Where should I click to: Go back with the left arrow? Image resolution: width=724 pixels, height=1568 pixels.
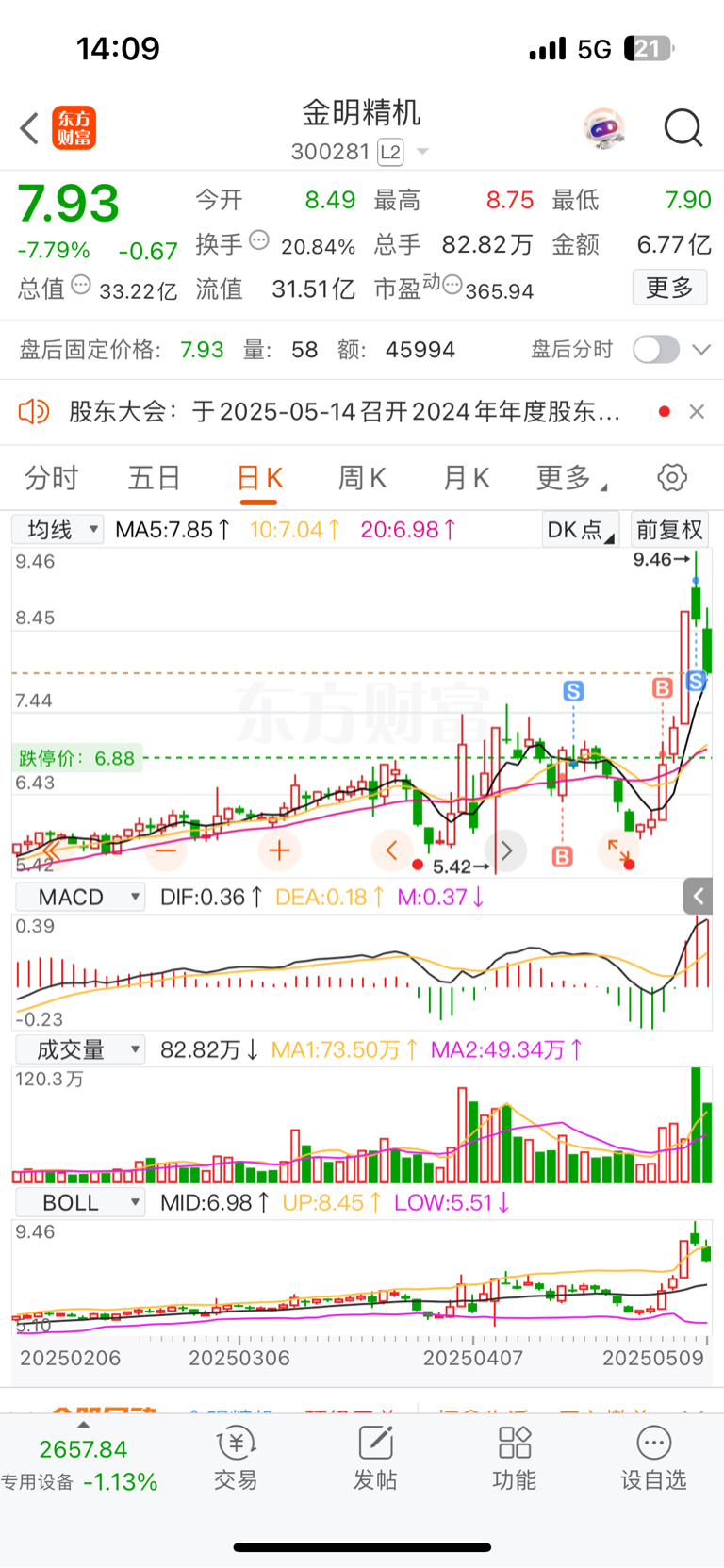(x=29, y=128)
